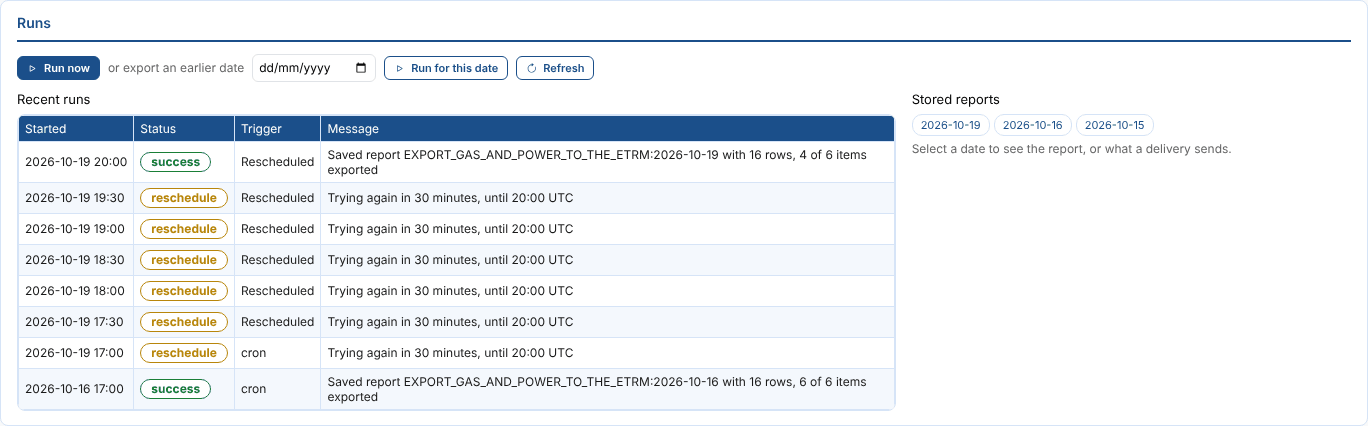The height and width of the screenshot is (426, 1368).
Task: Click the circular refresh icon
Action: coord(532,68)
